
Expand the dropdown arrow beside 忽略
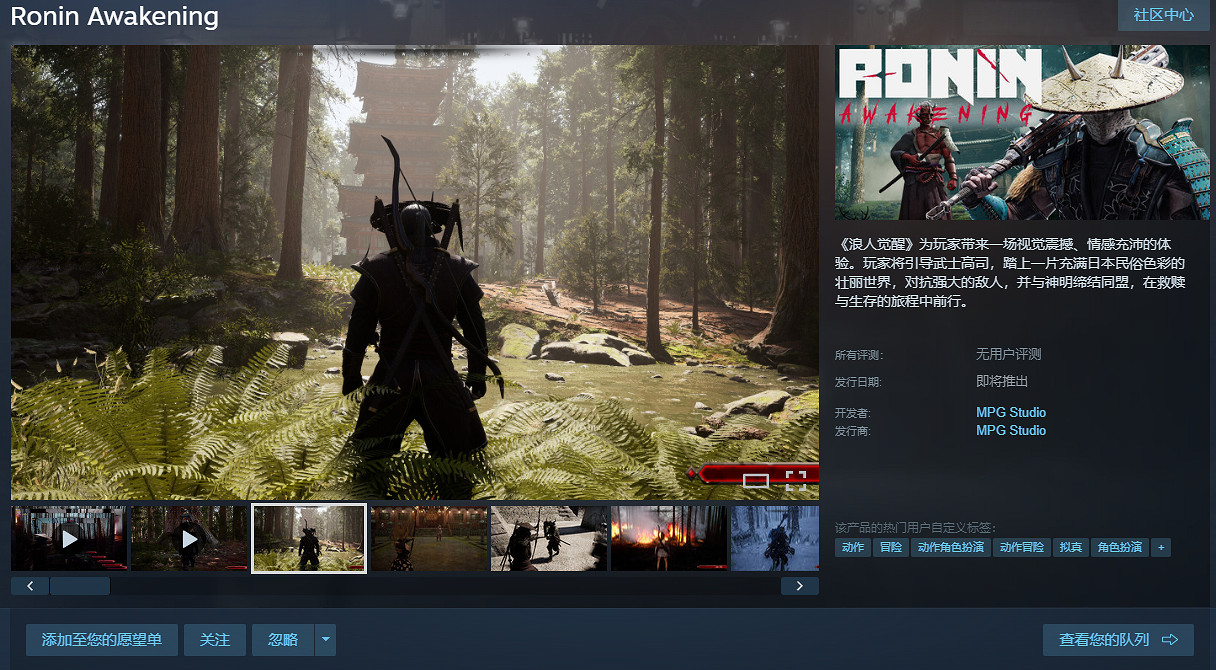325,640
